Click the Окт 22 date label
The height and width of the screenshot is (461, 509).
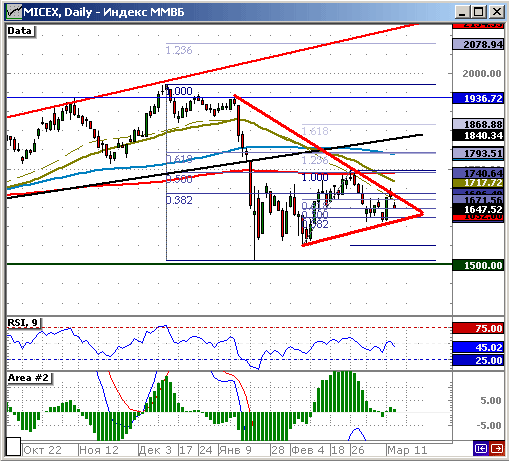(43, 450)
